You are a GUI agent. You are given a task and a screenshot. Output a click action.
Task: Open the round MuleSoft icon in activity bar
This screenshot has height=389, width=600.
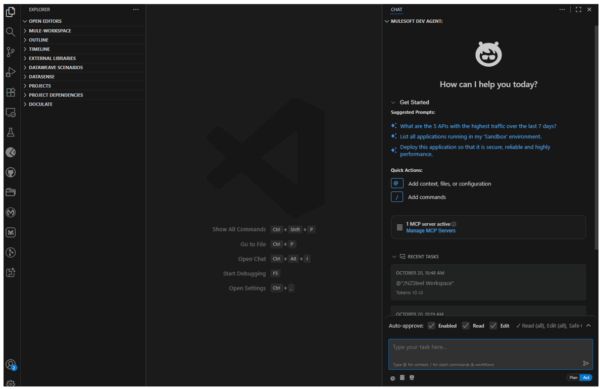11,212
